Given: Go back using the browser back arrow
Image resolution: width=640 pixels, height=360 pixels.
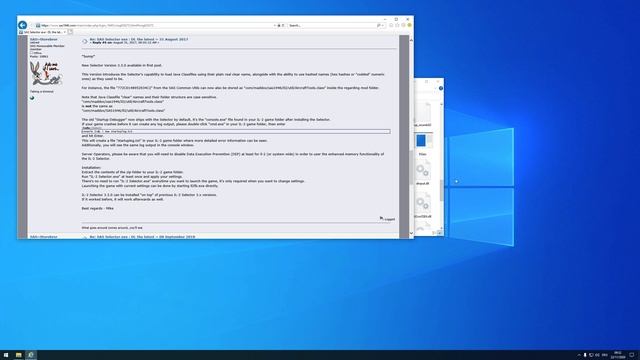Looking at the screenshot, I should (22, 25).
